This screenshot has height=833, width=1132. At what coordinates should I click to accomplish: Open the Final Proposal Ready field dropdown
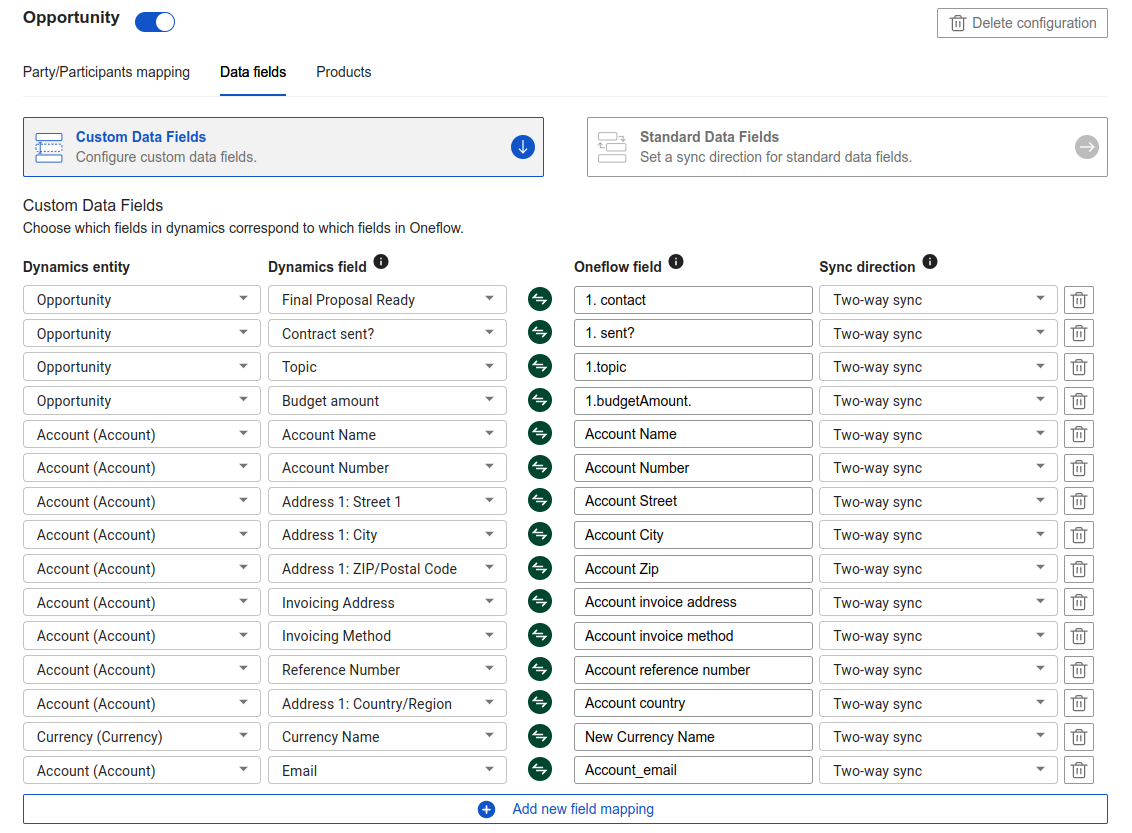click(387, 300)
